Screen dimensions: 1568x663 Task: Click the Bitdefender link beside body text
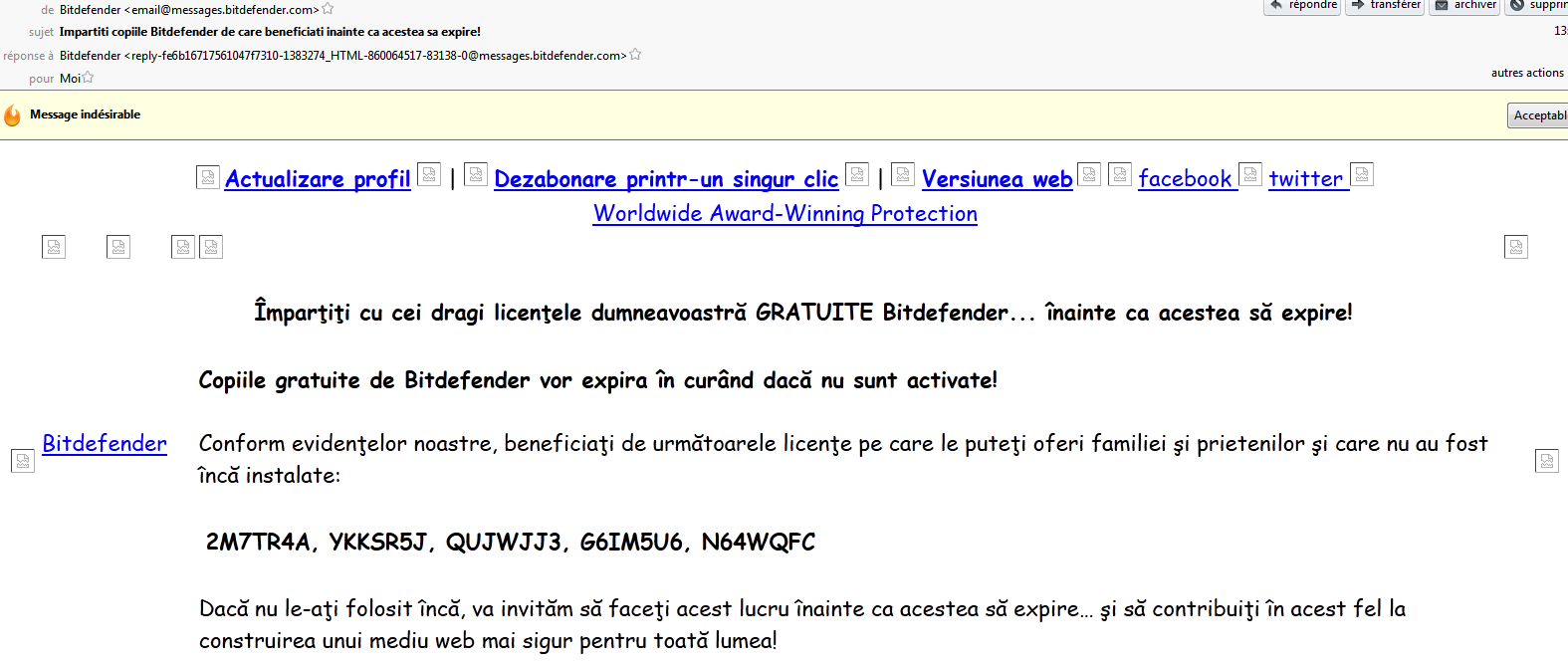click(x=105, y=444)
